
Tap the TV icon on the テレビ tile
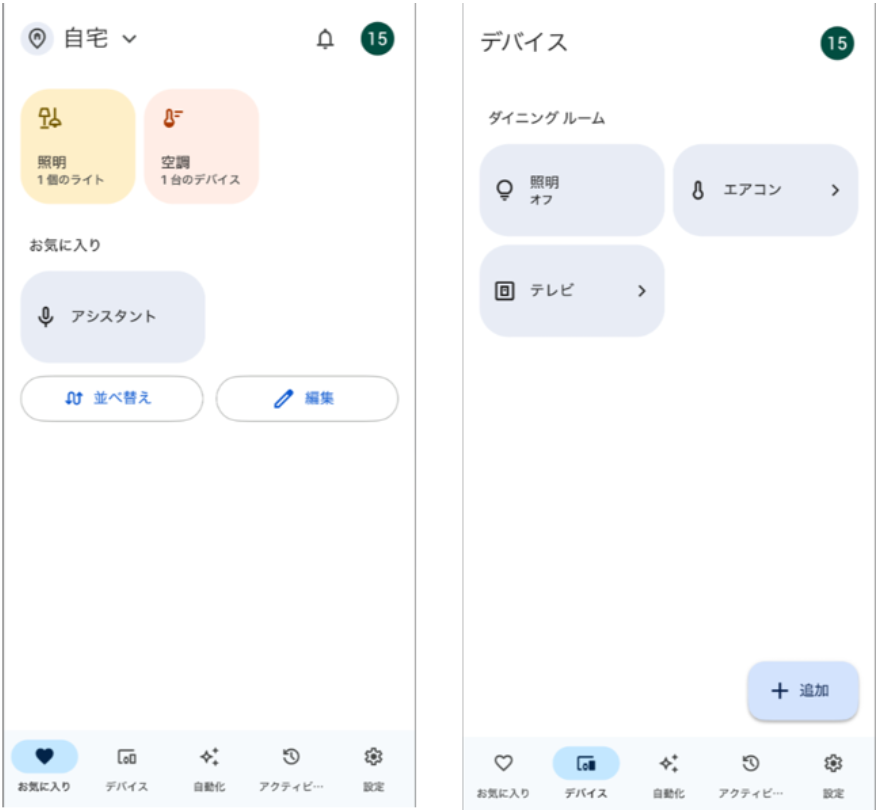point(505,291)
